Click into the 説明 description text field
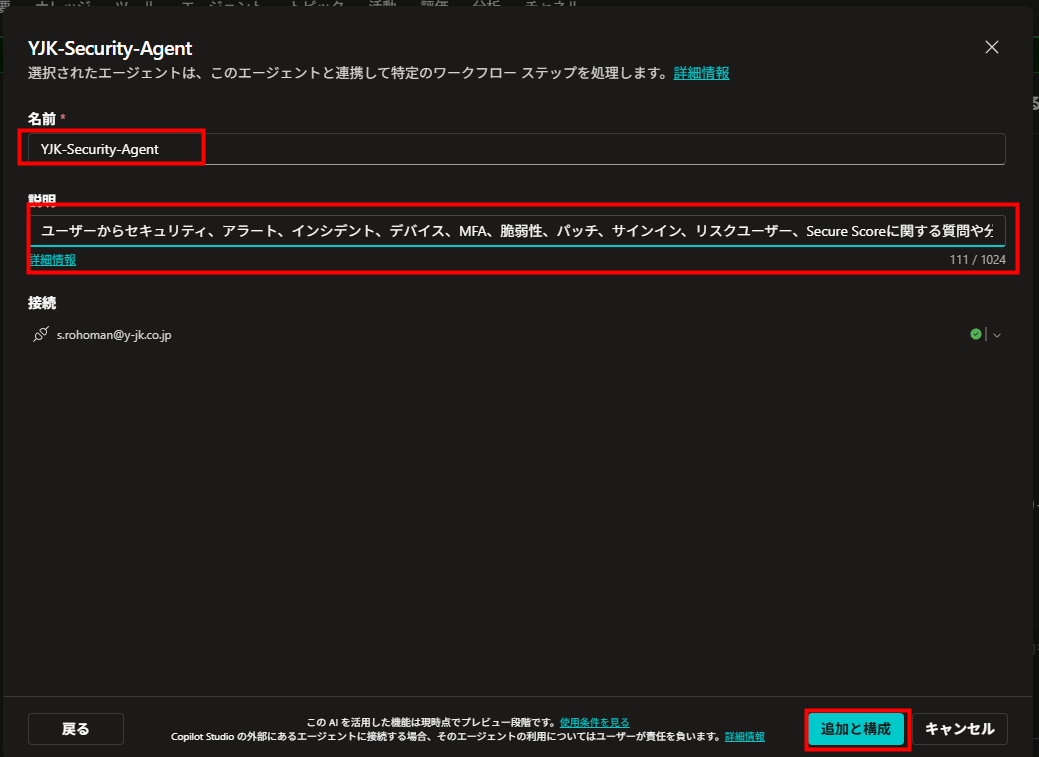The height and width of the screenshot is (757, 1039). (517, 231)
